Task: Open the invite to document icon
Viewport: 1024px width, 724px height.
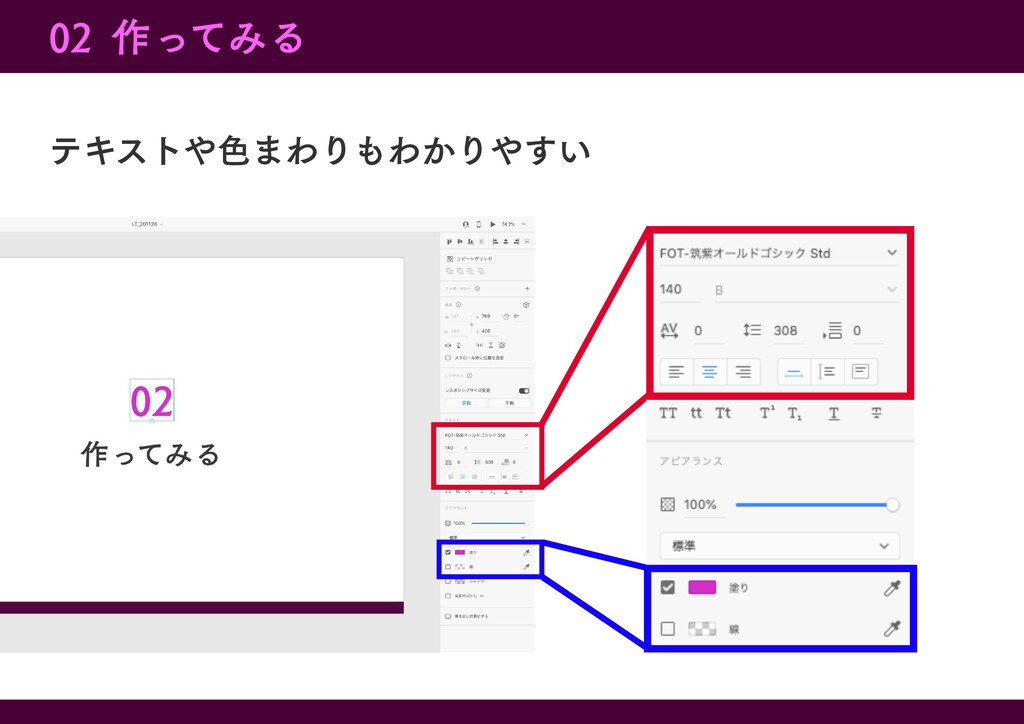Action: [466, 224]
